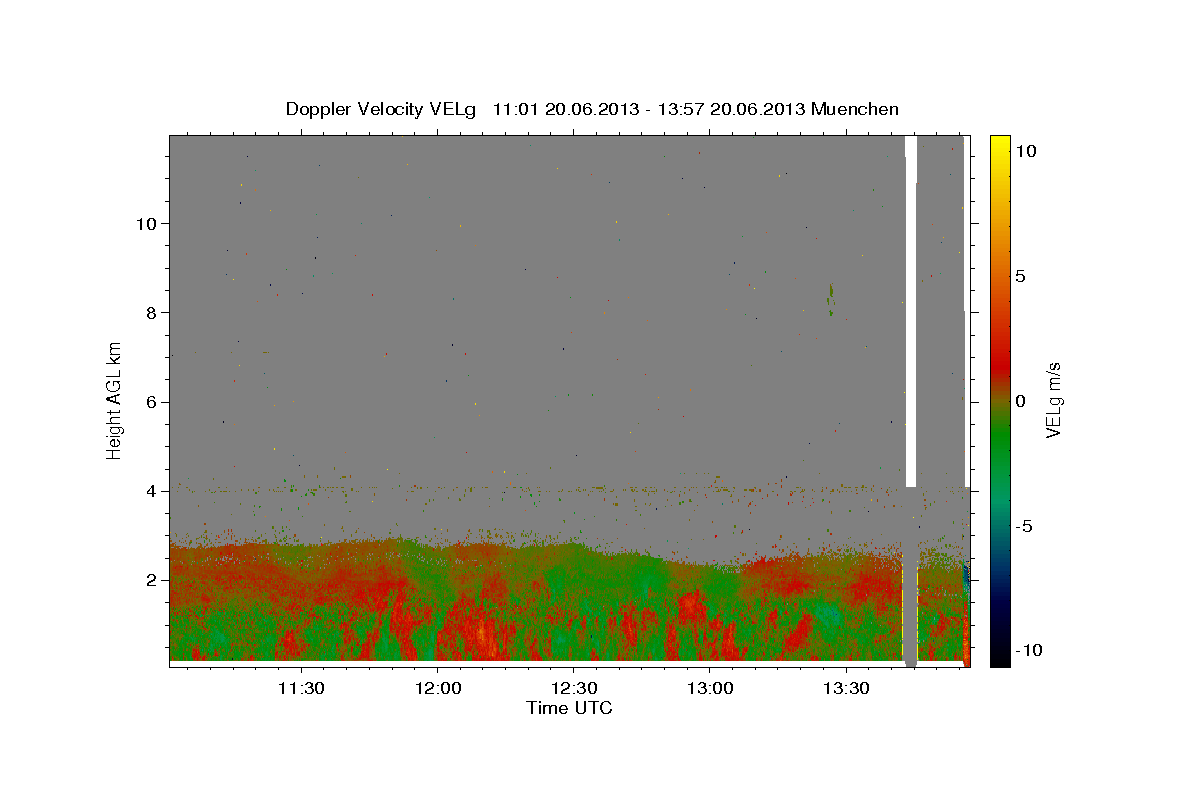Click the "VELg m/s" colorbar label
This screenshot has height=800, width=1200.
tap(1053, 401)
